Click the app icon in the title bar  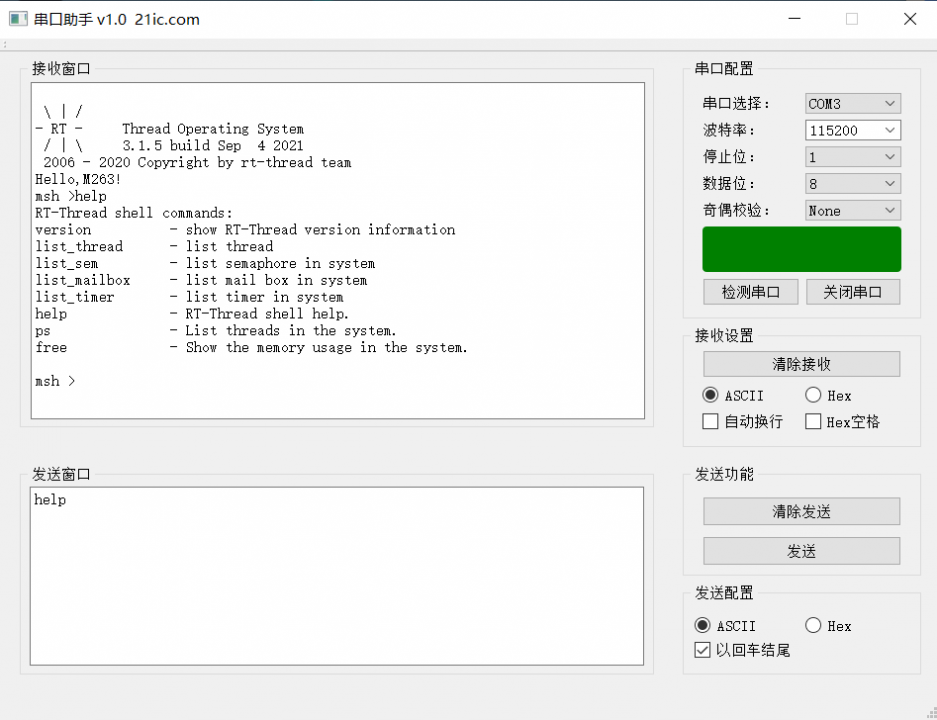(18, 19)
